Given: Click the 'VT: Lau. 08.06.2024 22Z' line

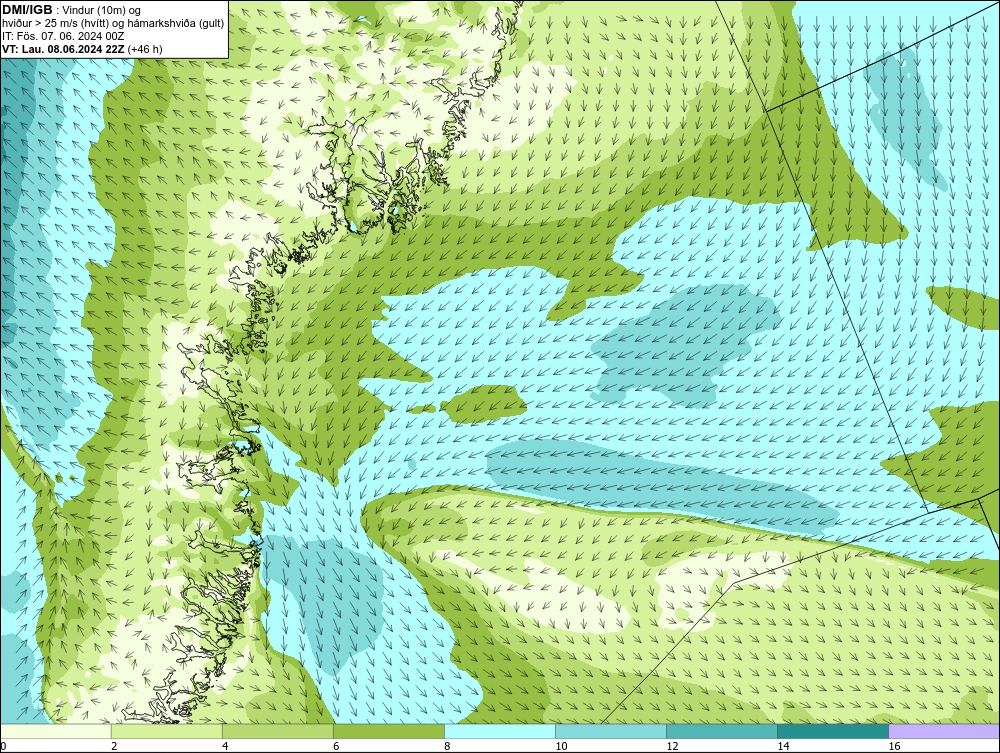Looking at the screenshot, I should (82, 49).
